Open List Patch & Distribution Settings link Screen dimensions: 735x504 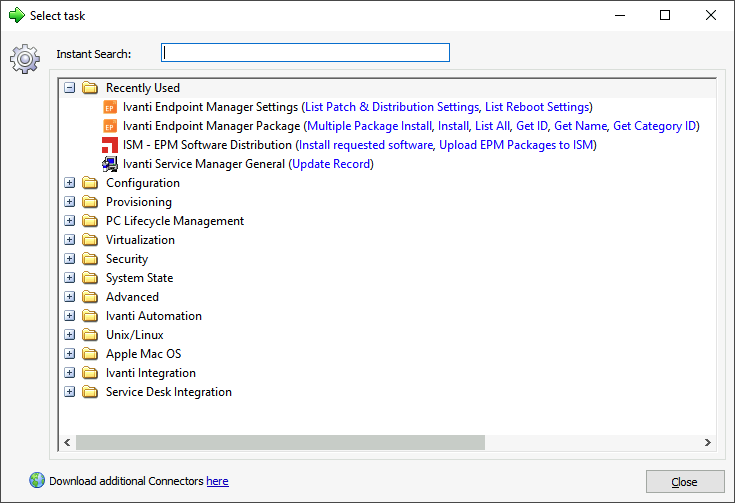392,107
